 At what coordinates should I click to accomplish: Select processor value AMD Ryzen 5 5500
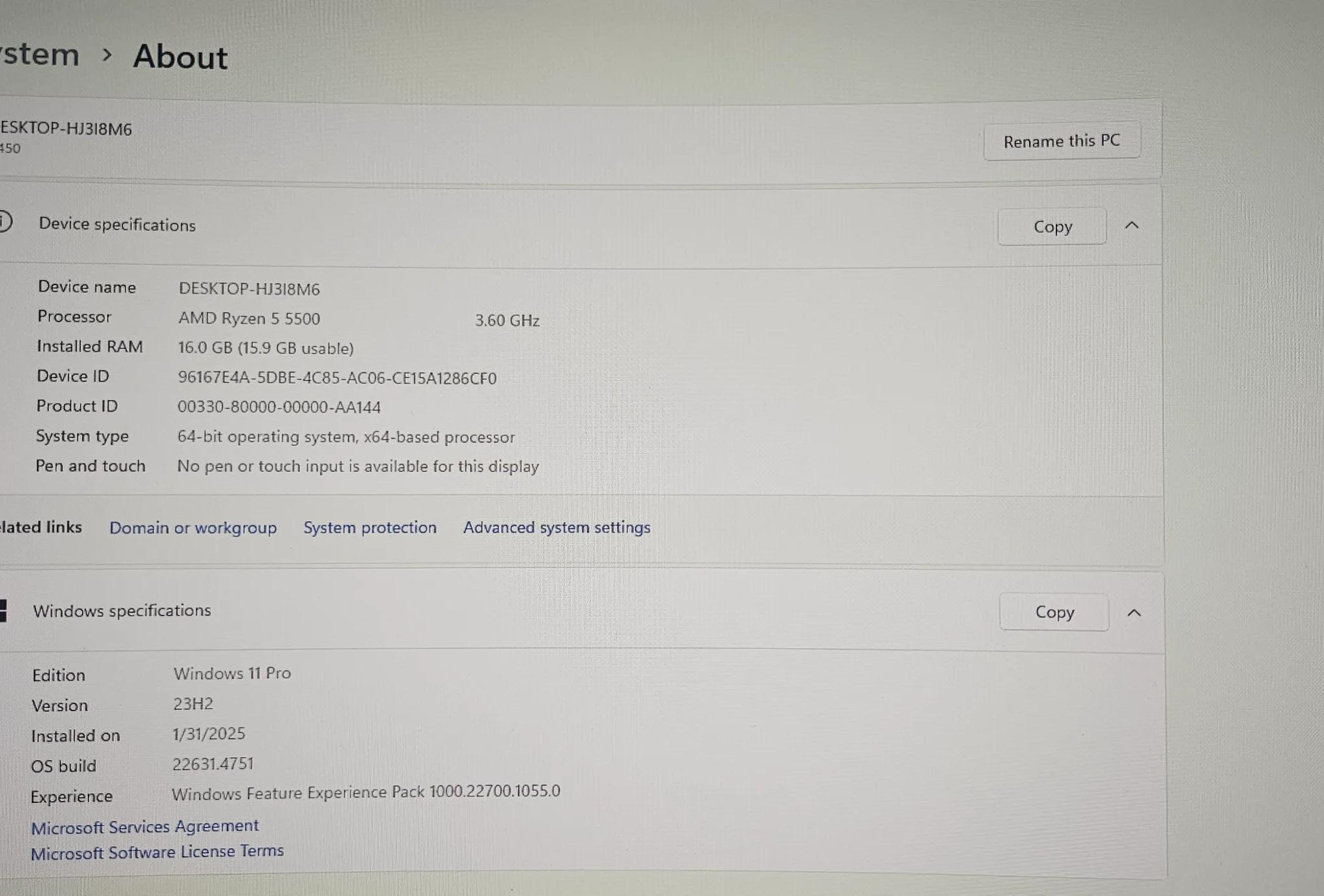249,318
